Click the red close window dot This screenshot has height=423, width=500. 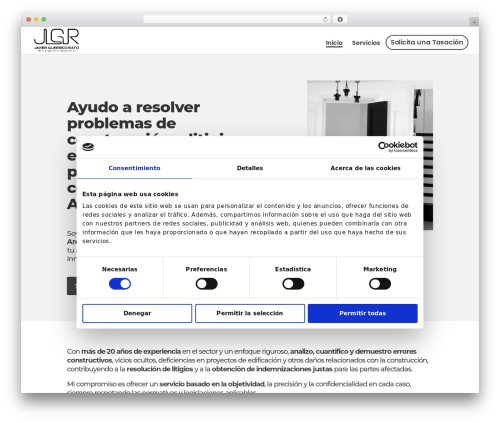[x=29, y=20]
